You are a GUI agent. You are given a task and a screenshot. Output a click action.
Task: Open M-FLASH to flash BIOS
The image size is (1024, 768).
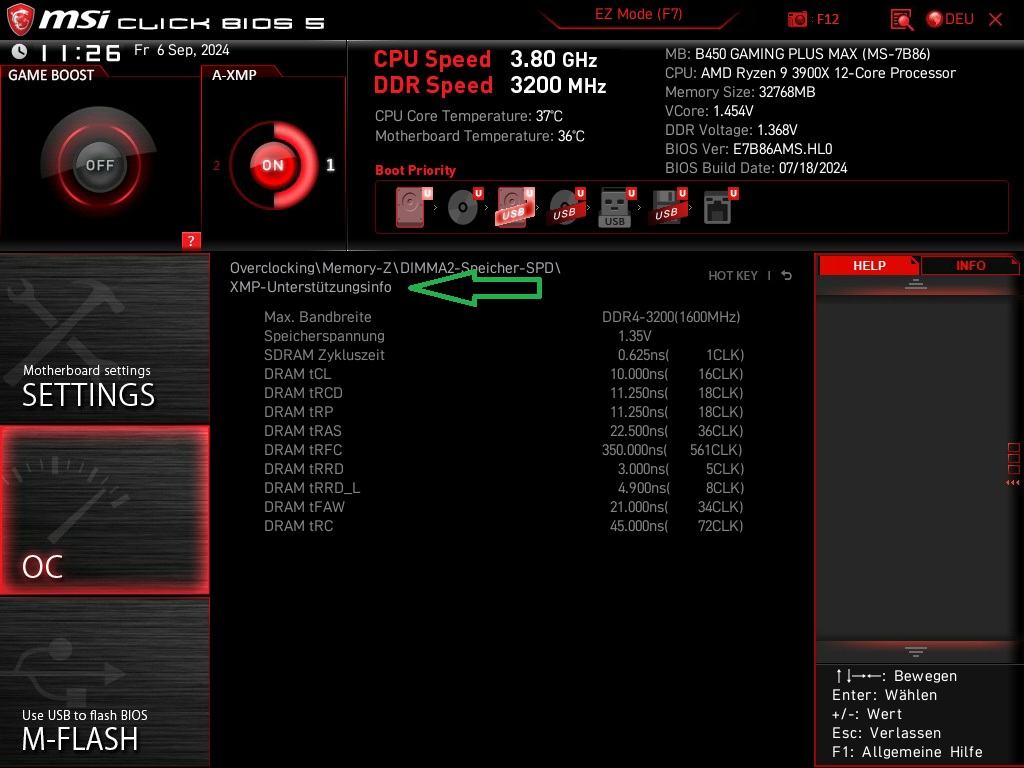point(104,682)
